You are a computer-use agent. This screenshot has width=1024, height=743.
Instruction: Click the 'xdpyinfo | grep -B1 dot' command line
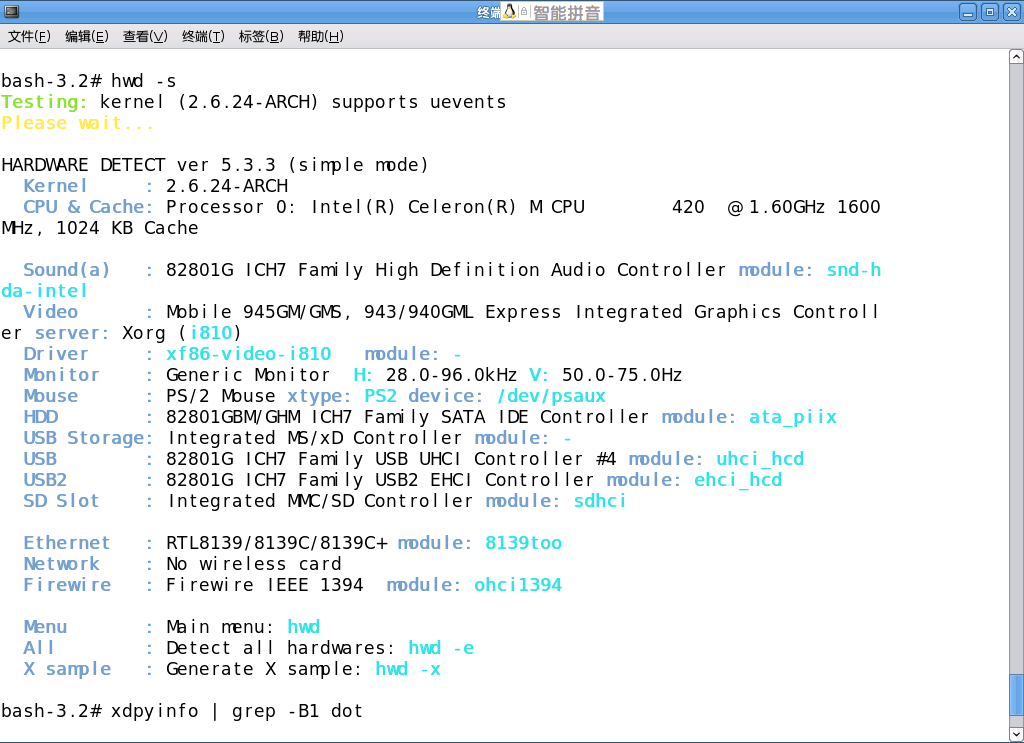(x=237, y=710)
